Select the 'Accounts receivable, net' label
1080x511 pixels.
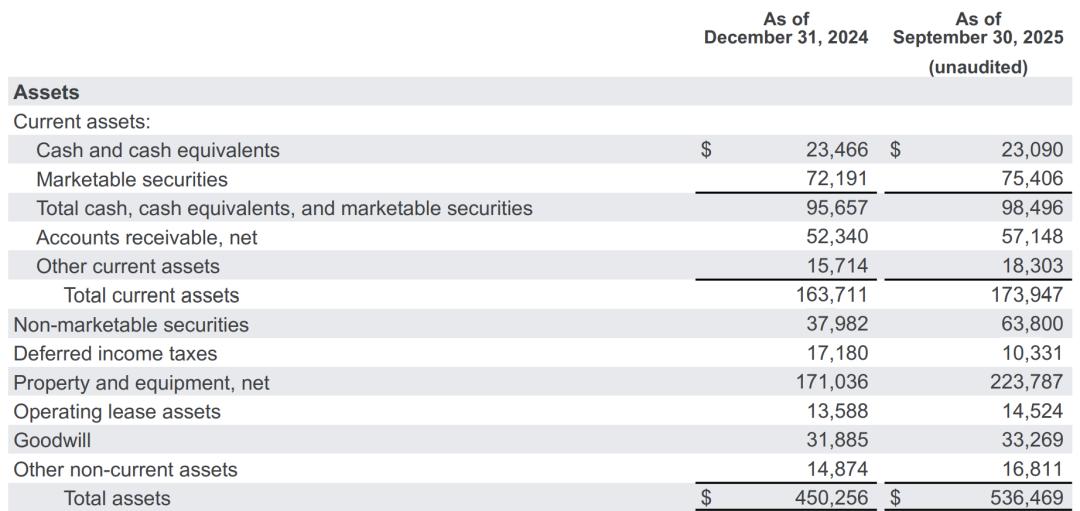[x=147, y=237]
